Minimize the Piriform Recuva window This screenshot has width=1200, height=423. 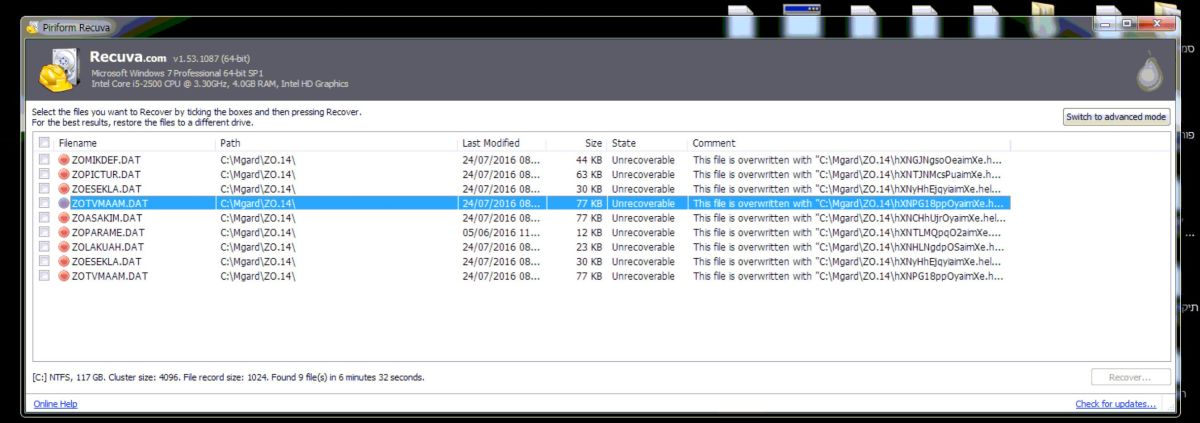pos(1104,22)
